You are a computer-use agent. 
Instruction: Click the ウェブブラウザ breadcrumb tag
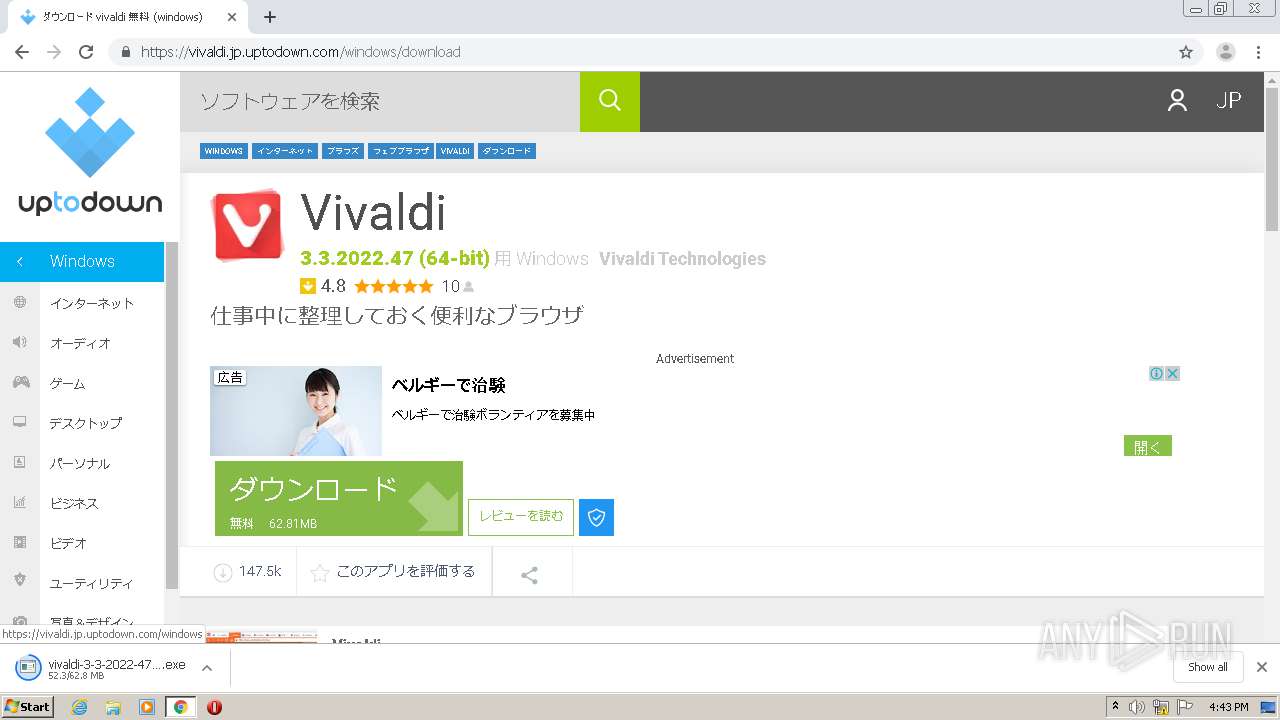pyautogui.click(x=401, y=151)
